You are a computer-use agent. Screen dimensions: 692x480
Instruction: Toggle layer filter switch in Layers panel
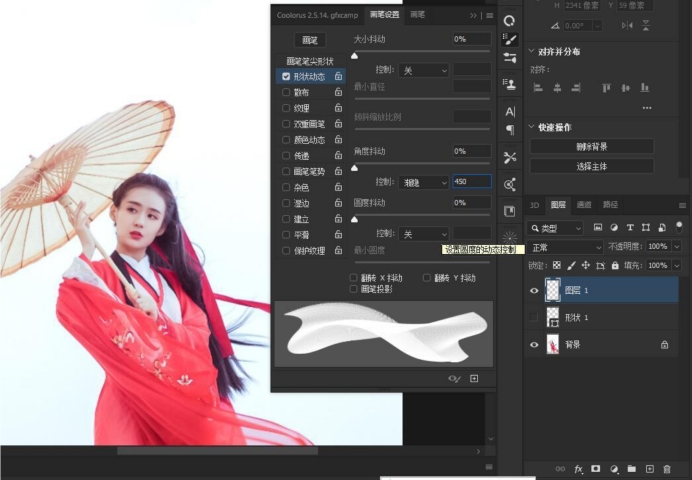[x=679, y=227]
